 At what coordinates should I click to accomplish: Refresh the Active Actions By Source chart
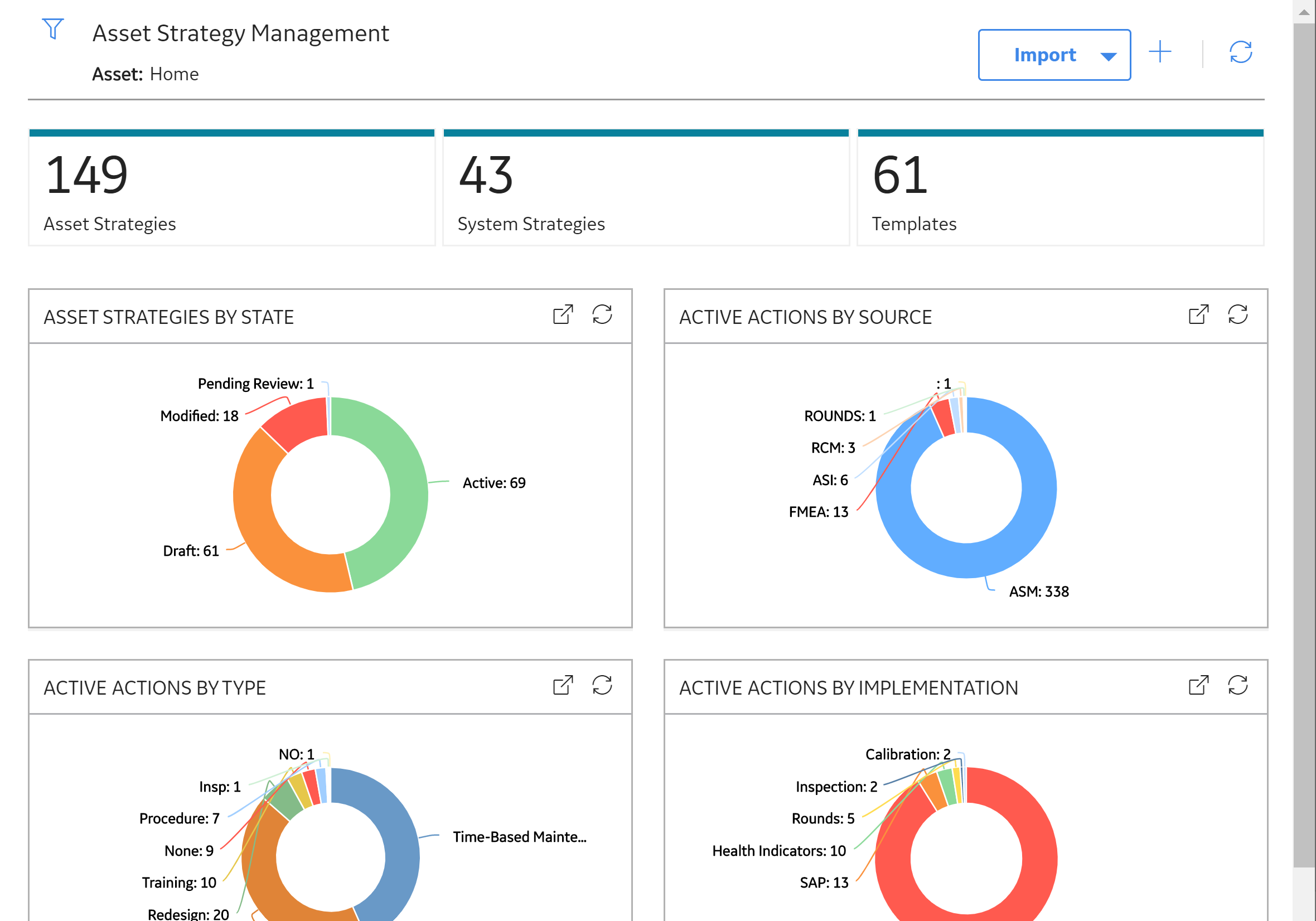[1237, 314]
